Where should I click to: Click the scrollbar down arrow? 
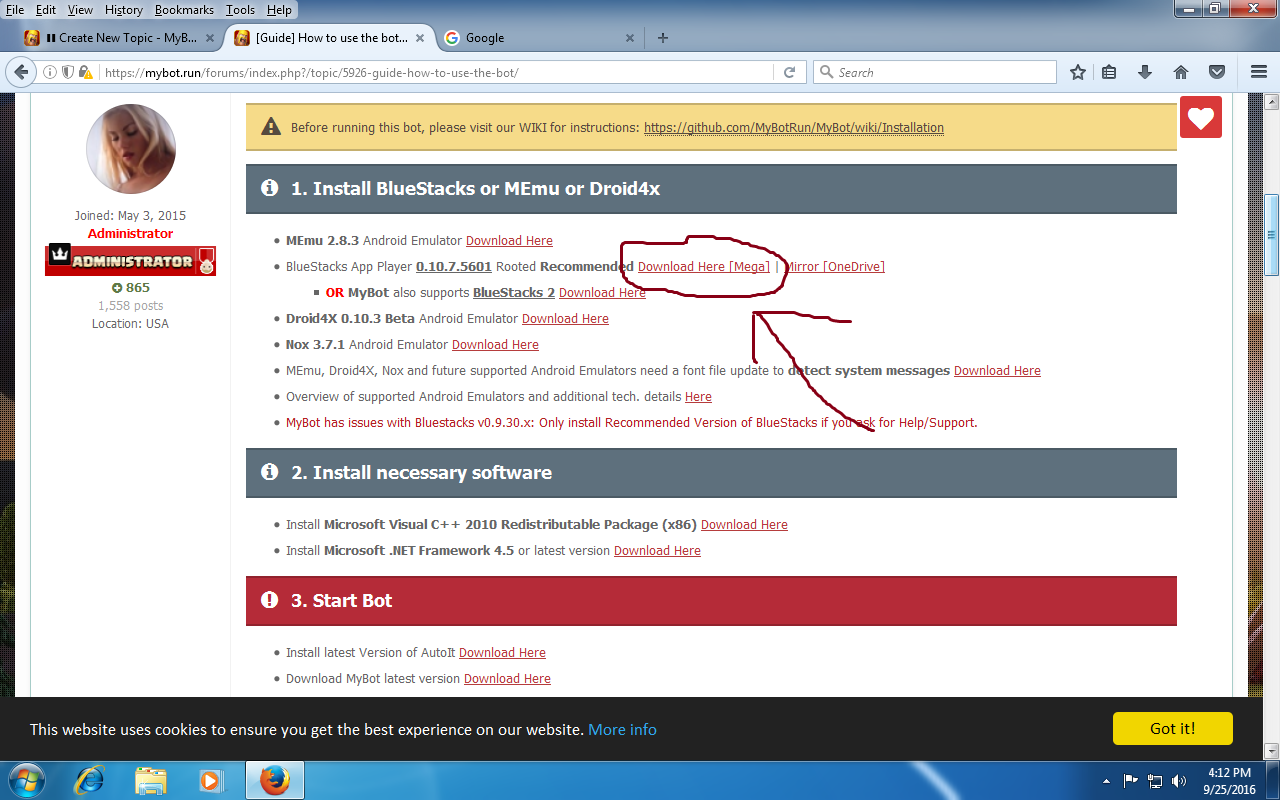pos(1272,750)
